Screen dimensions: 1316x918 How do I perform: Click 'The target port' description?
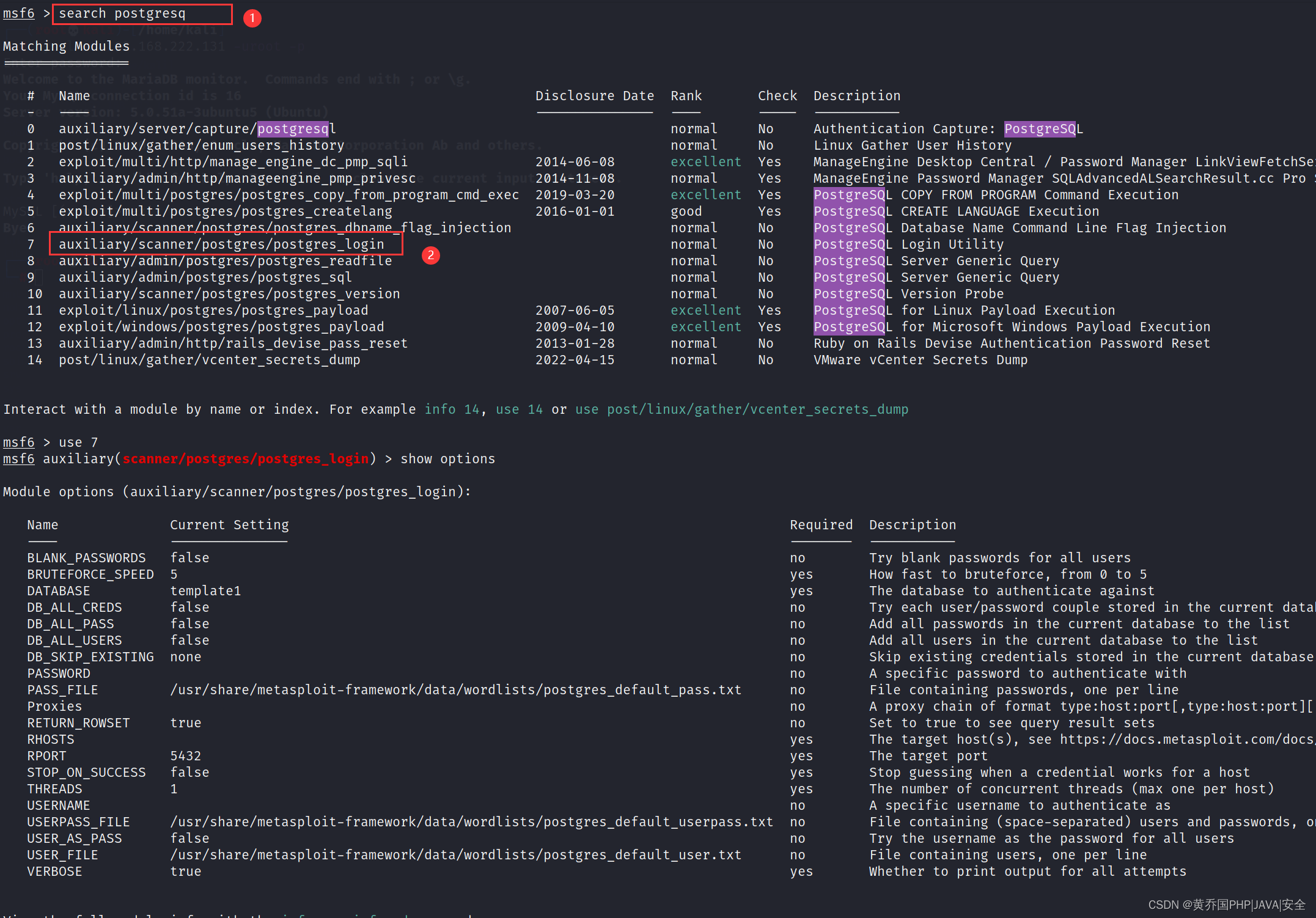point(928,756)
